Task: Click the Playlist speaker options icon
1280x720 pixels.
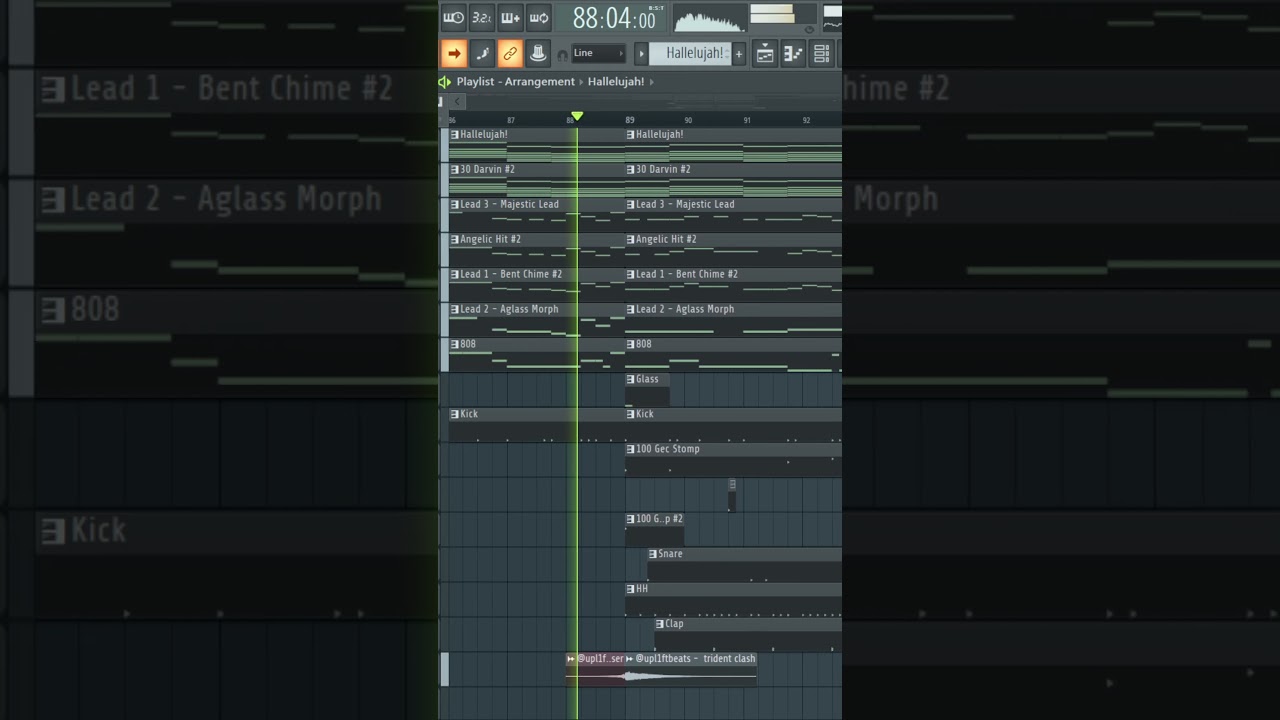Action: pos(445,82)
